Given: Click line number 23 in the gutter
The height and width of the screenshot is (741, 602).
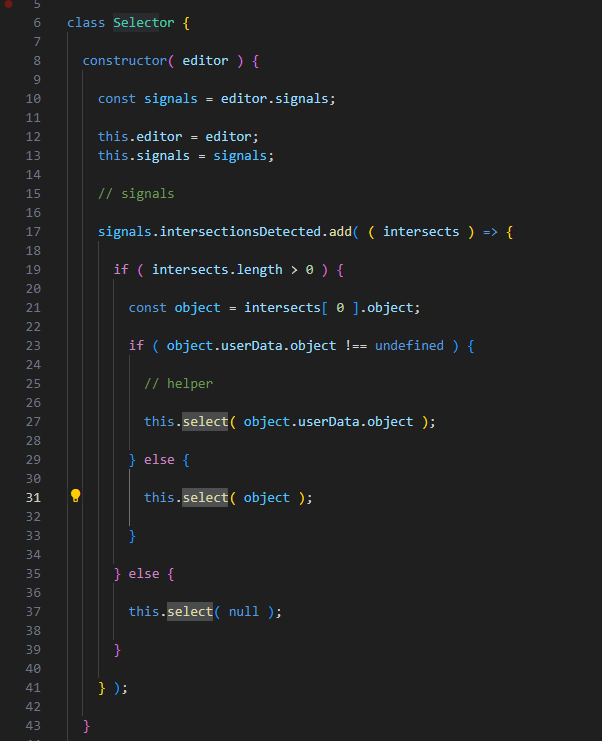Looking at the screenshot, I should [33, 346].
